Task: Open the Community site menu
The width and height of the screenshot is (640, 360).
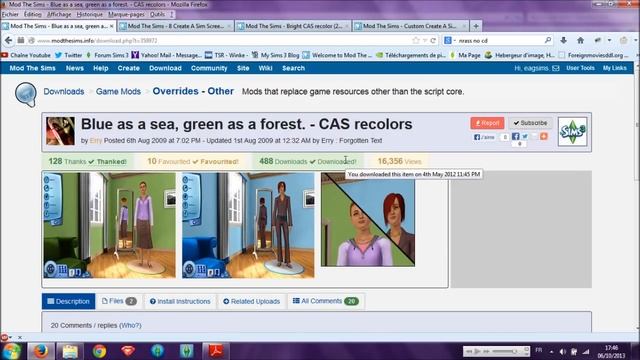Action: point(209,68)
